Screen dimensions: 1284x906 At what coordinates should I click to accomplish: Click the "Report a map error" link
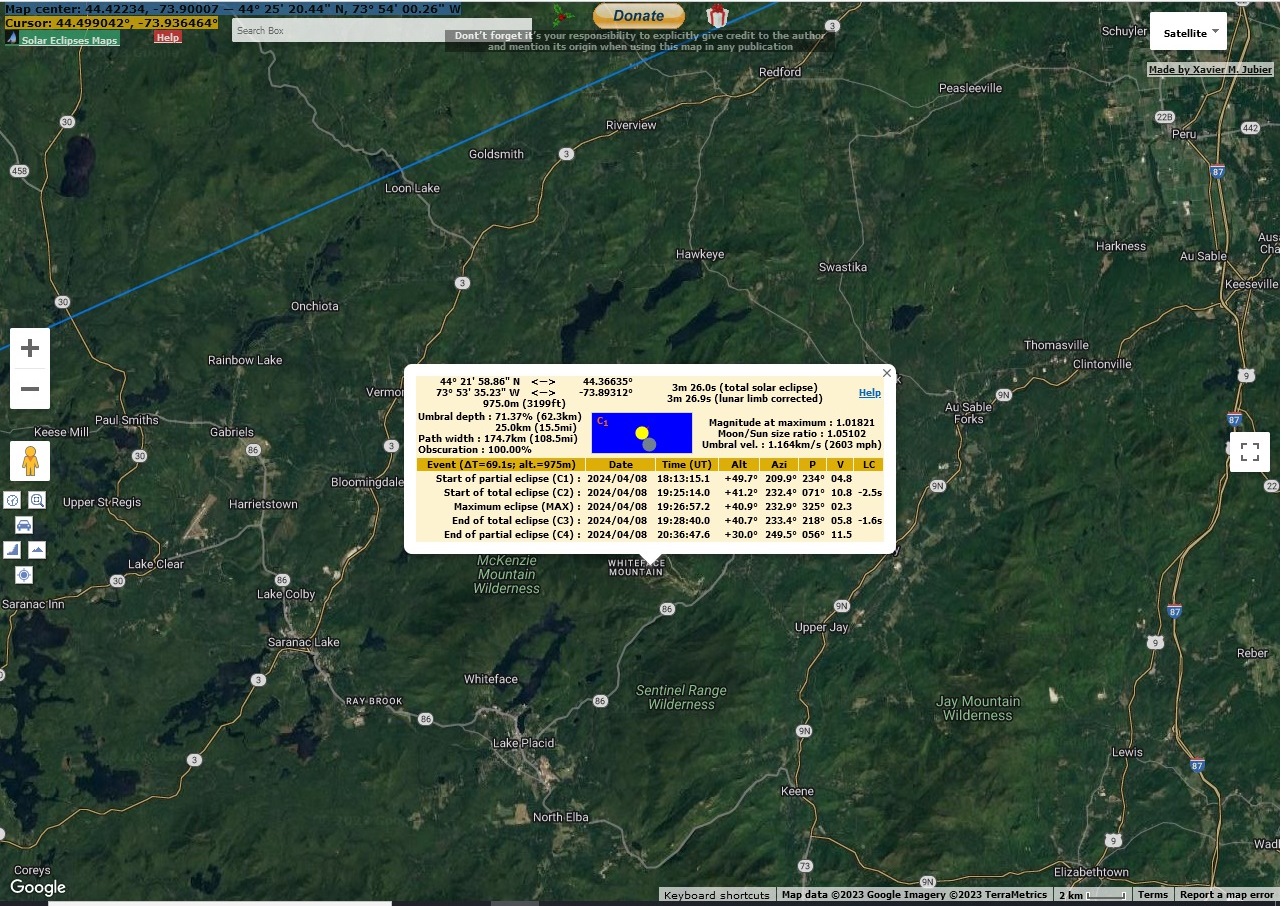tap(1226, 894)
